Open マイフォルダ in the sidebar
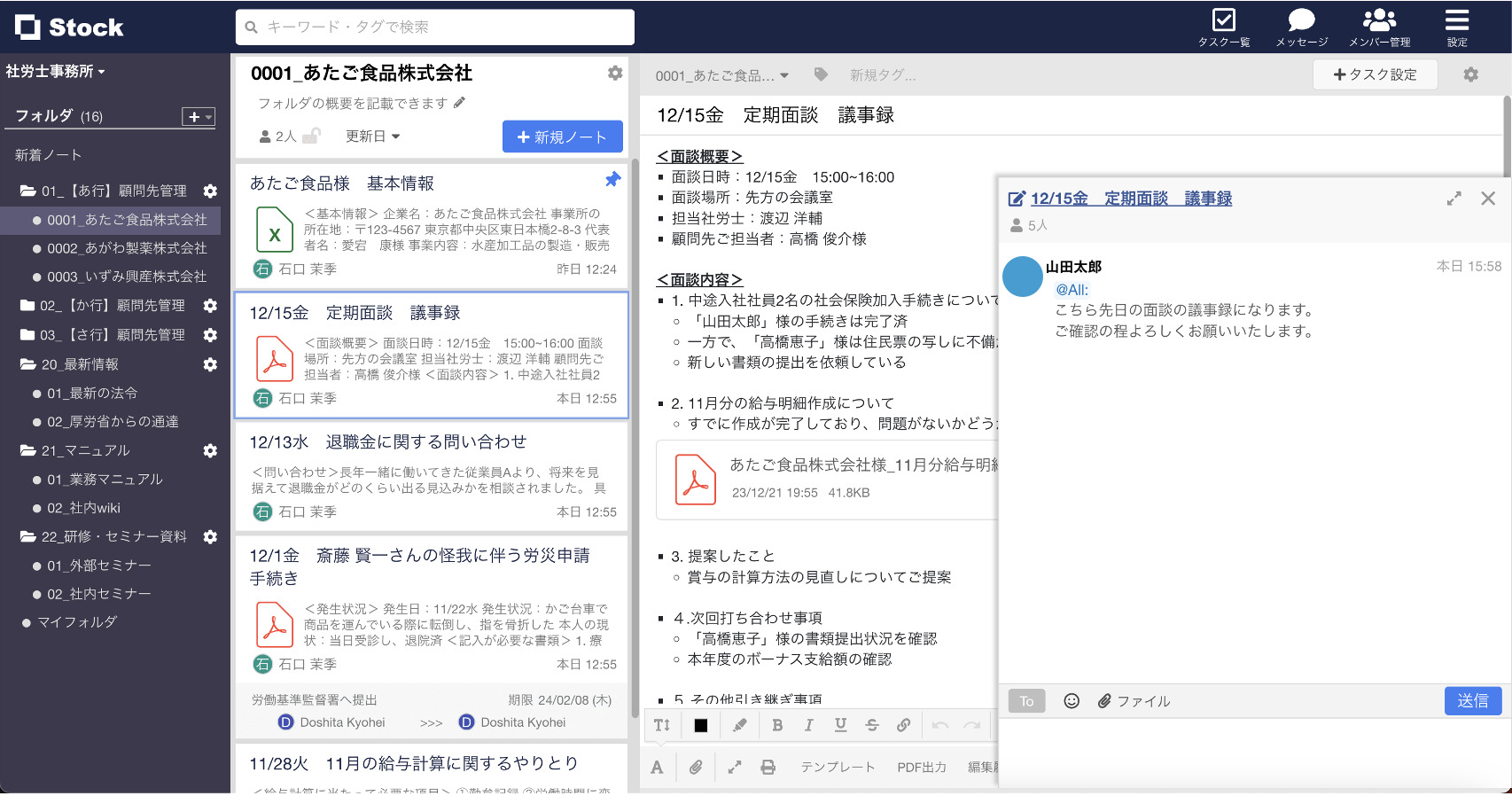 tap(77, 622)
